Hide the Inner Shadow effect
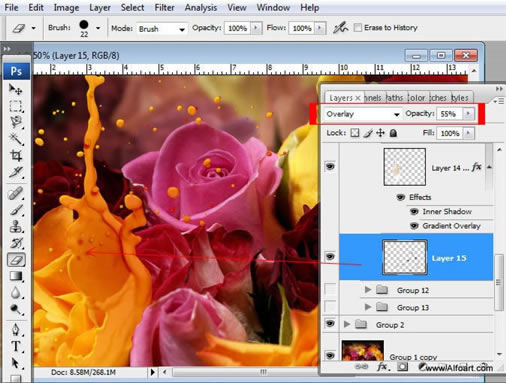This screenshot has width=506, height=383. tap(414, 211)
